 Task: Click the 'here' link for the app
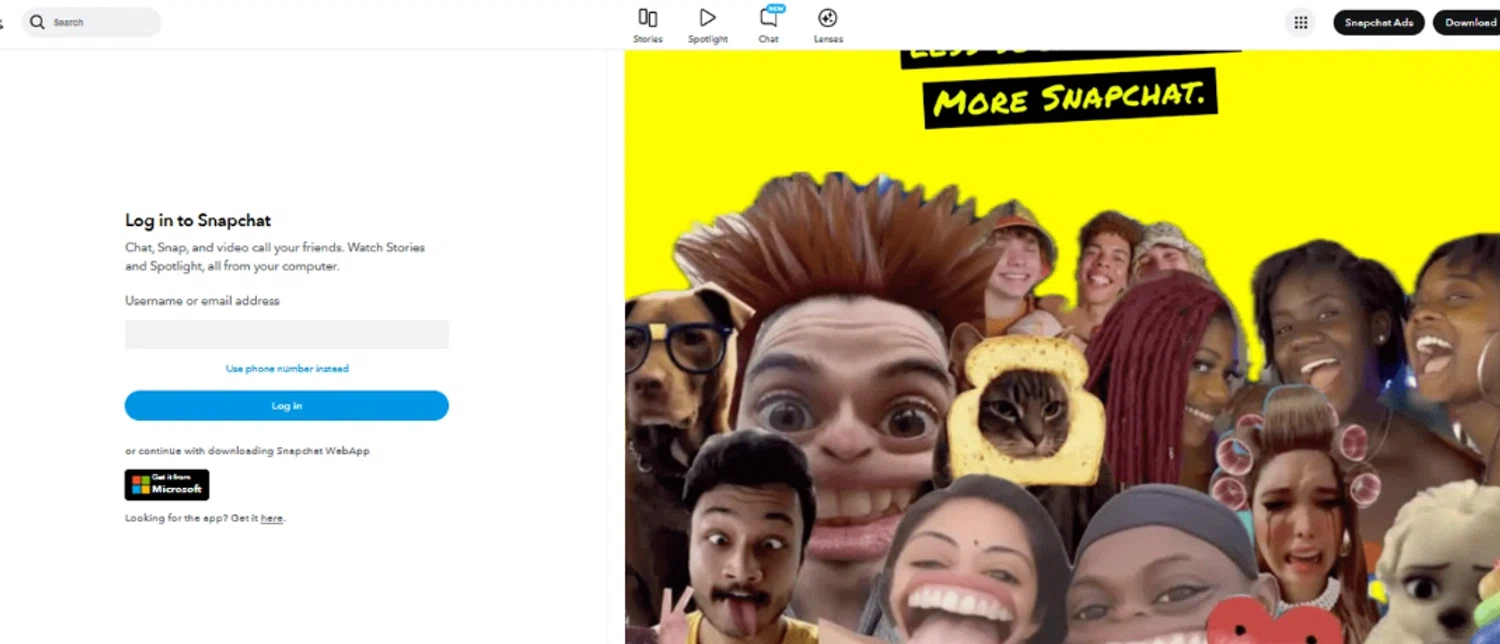(271, 519)
